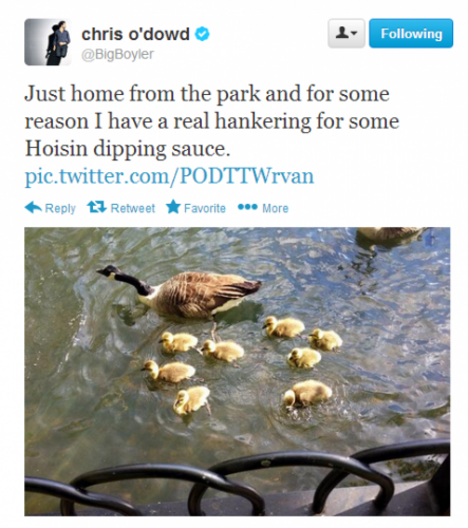Click the three-dot More icon

pos(247,206)
